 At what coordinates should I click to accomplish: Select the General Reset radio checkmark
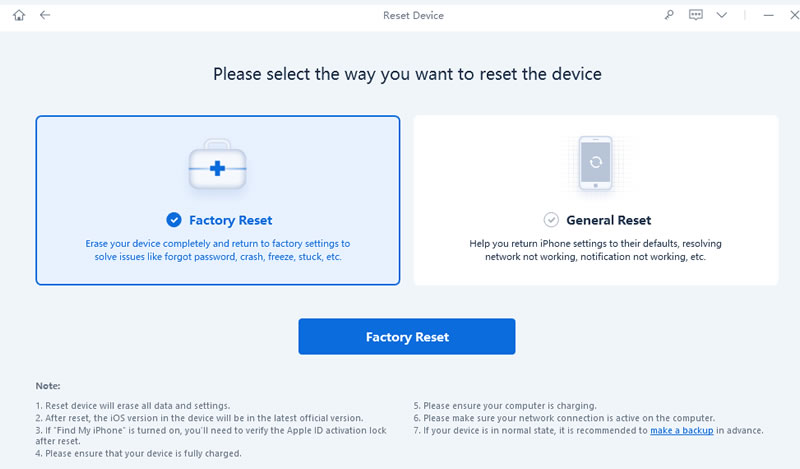(551, 220)
